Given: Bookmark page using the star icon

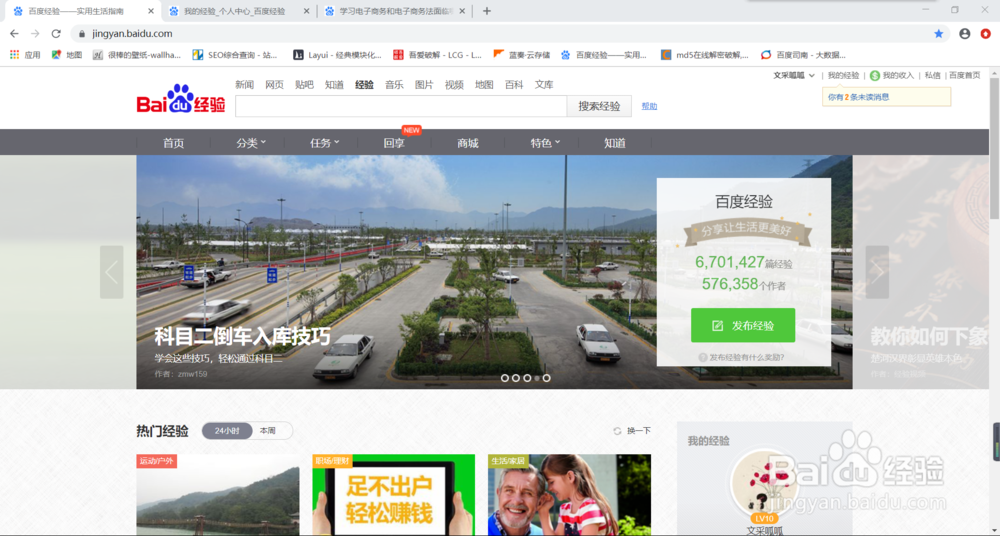Looking at the screenshot, I should pyautogui.click(x=939, y=33).
